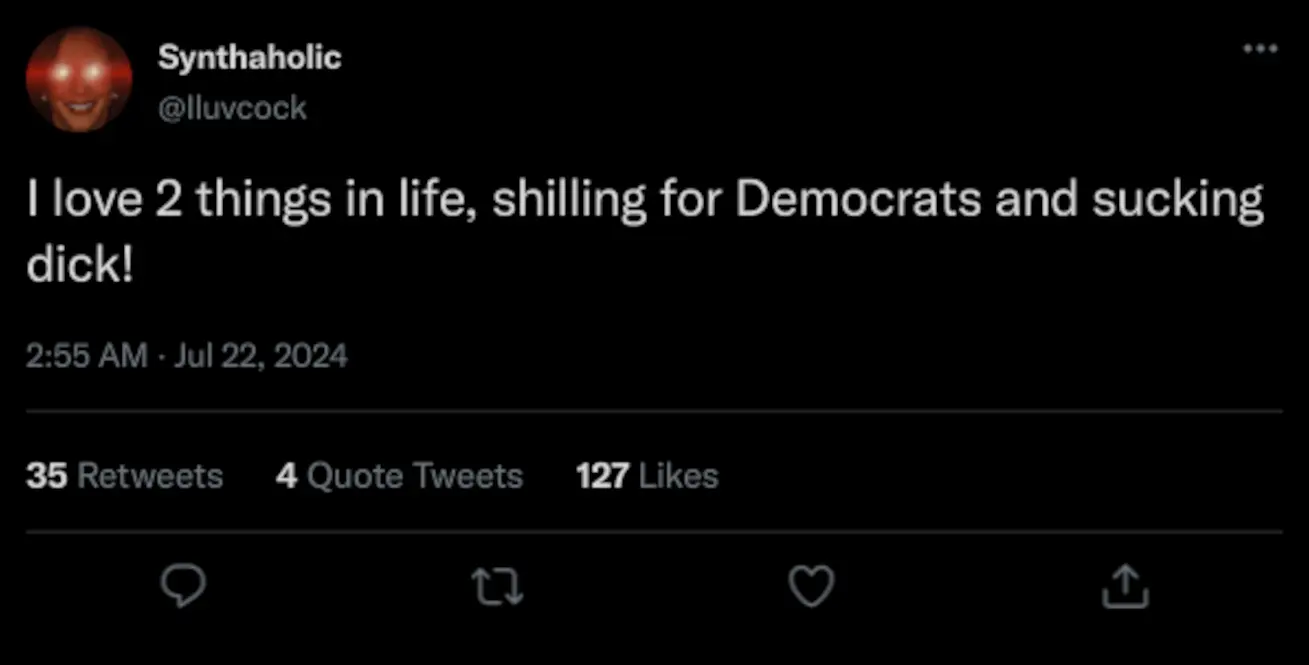Click the retweet count number 35
Image resolution: width=1309 pixels, height=665 pixels.
(46, 476)
